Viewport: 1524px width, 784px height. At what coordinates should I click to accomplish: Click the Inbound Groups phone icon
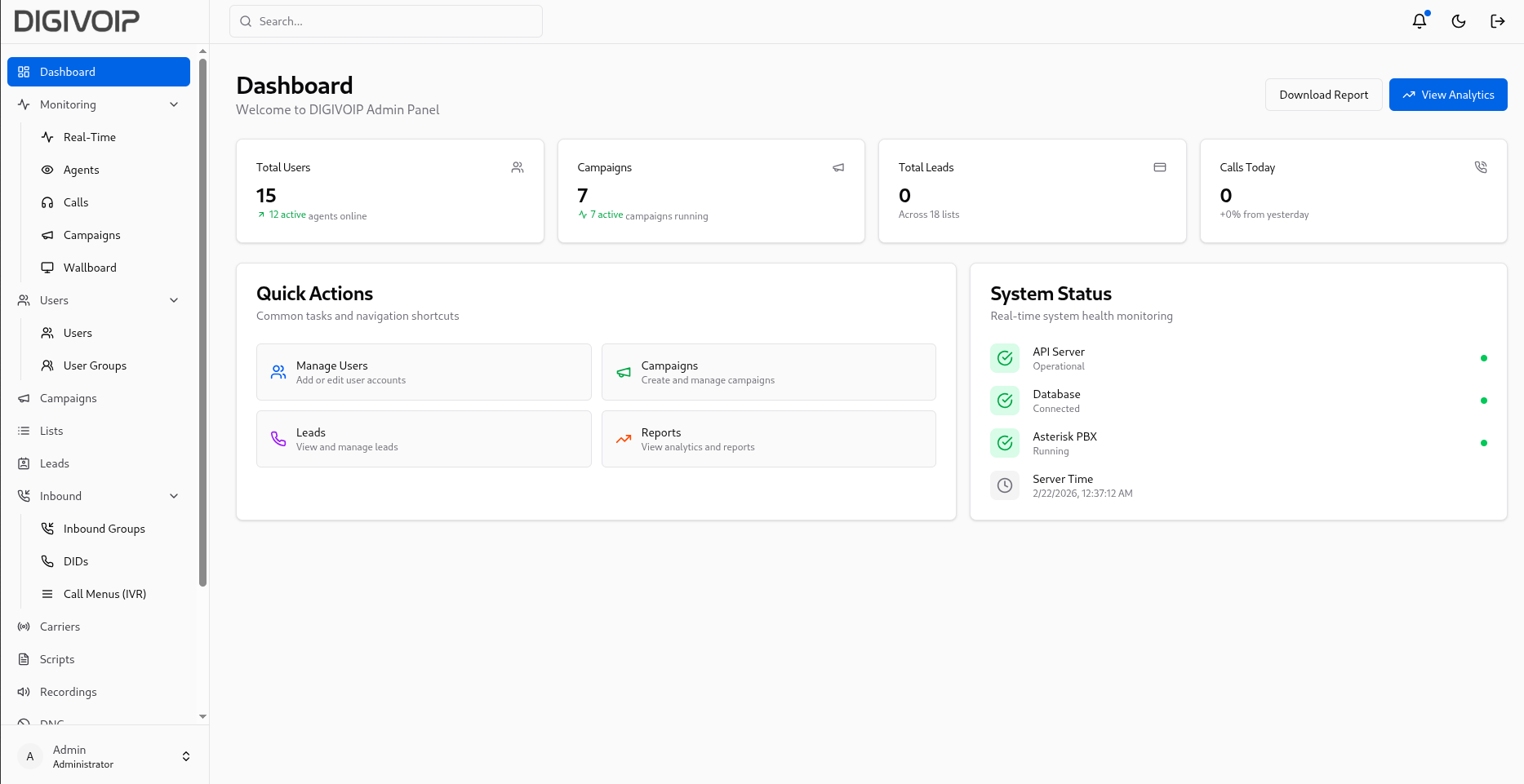tap(47, 529)
